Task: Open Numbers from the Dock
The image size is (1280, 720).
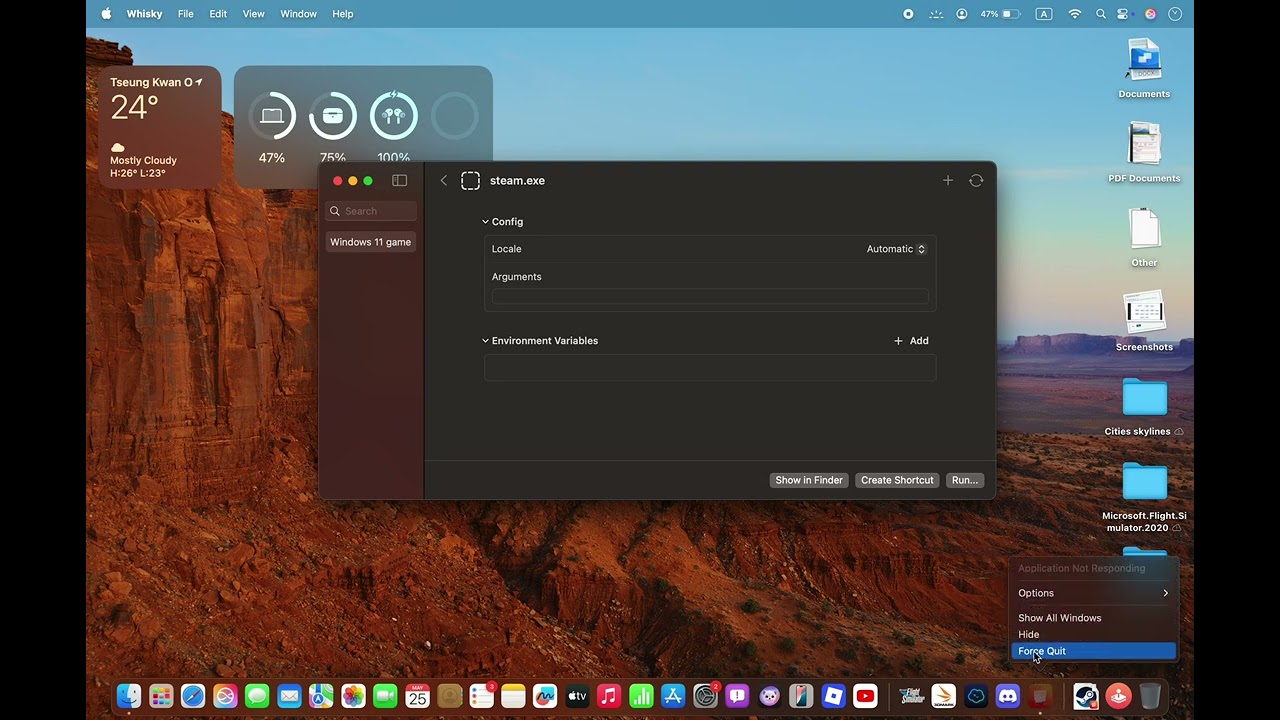Action: point(641,696)
